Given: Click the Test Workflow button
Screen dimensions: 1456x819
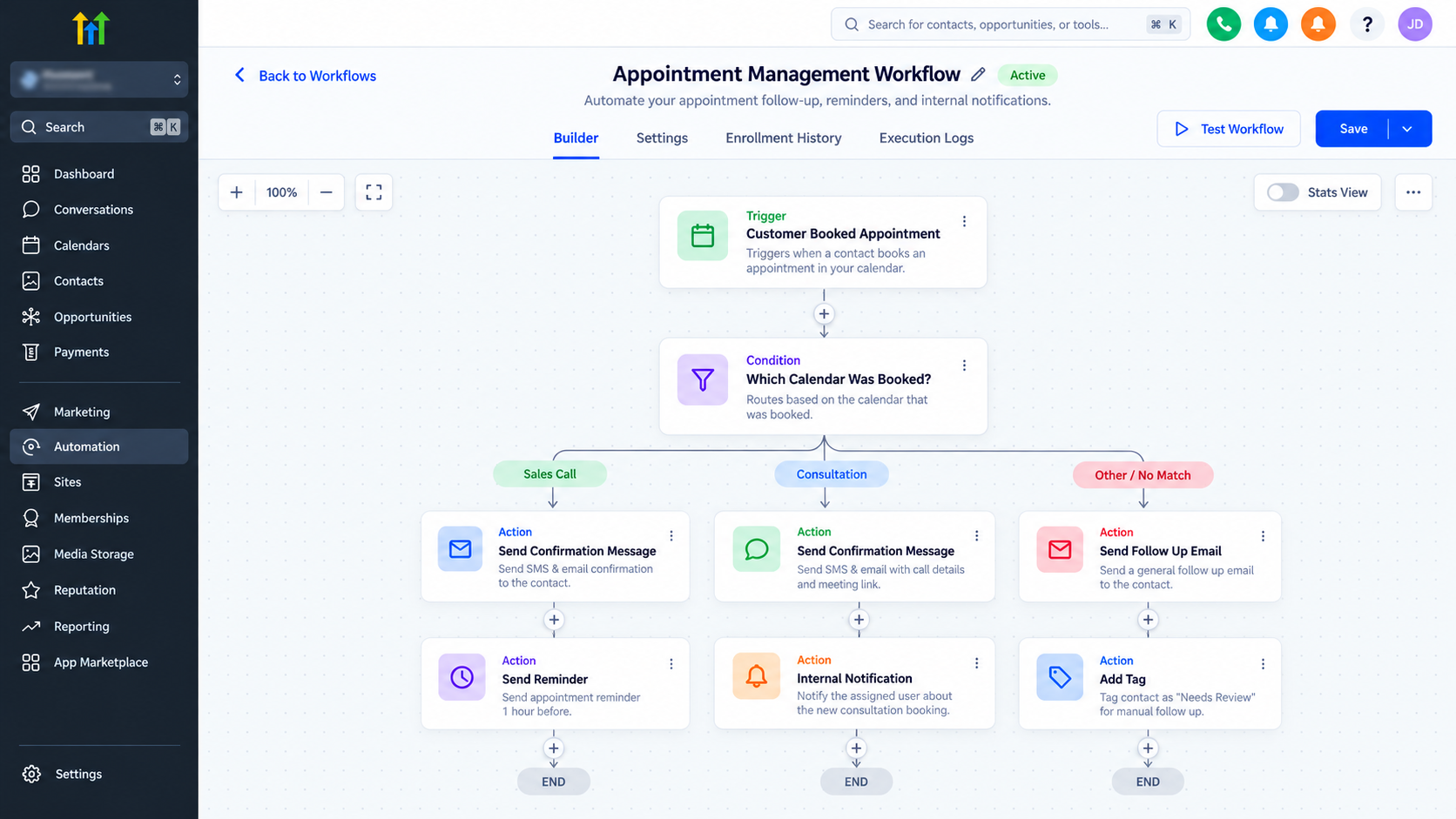Looking at the screenshot, I should click(1229, 129).
